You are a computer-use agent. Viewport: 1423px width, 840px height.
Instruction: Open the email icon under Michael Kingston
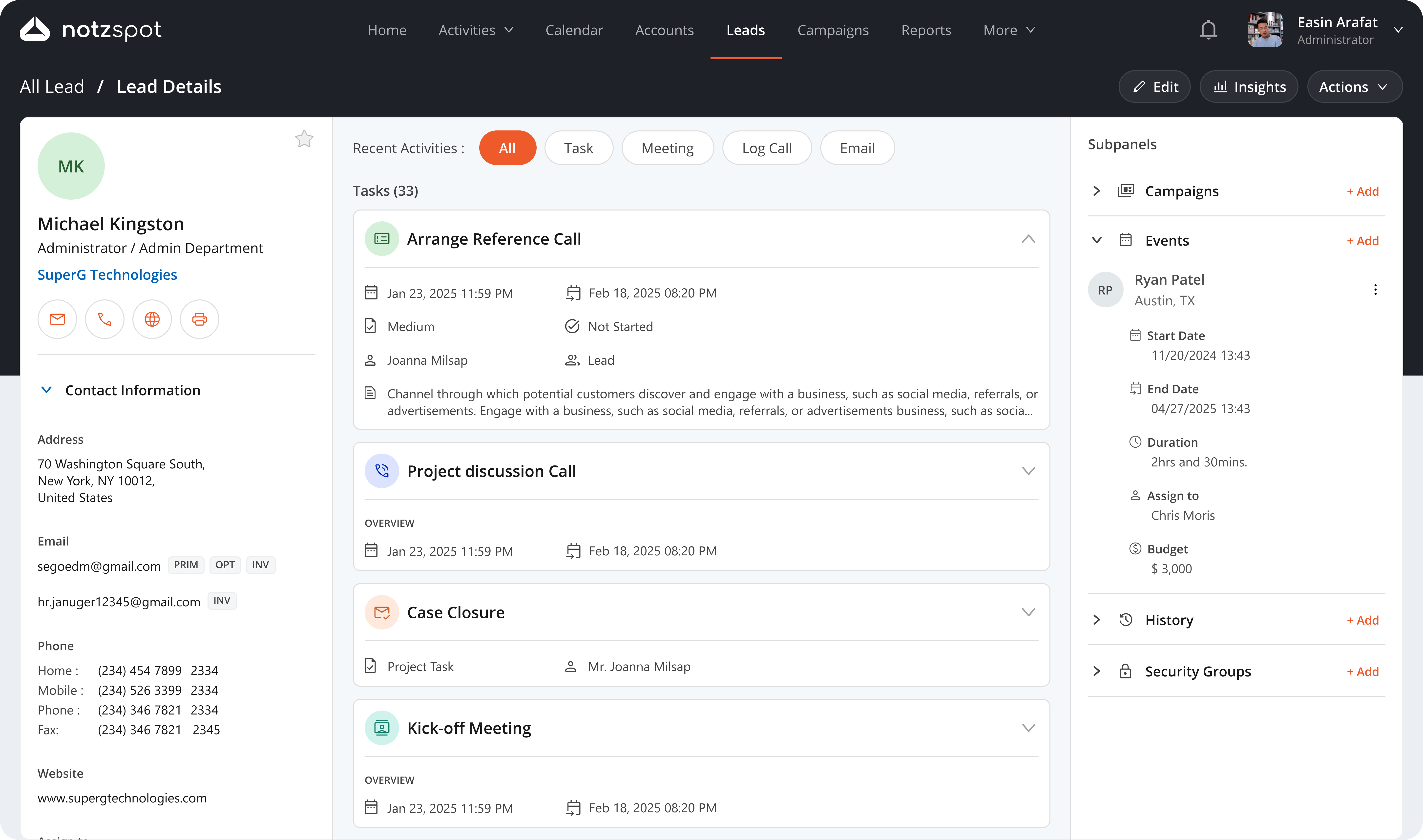[57, 319]
